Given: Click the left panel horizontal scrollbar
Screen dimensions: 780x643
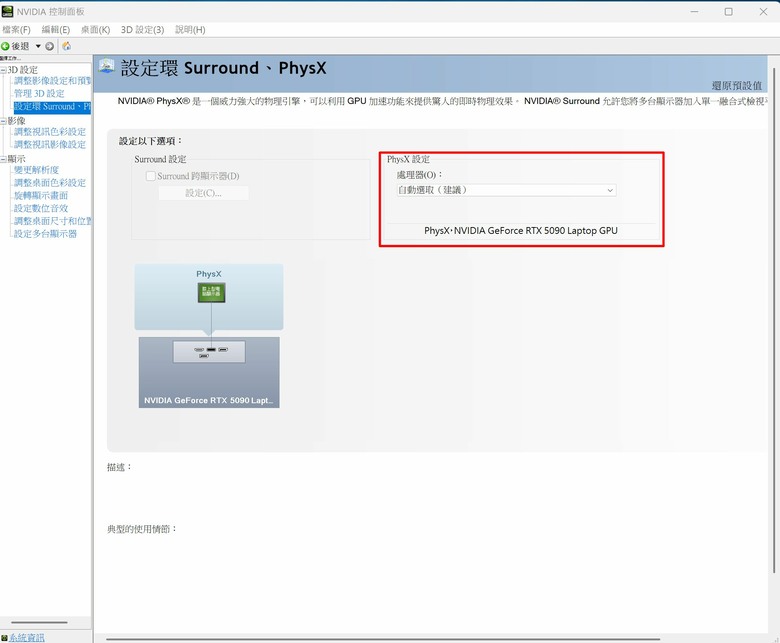Looking at the screenshot, I should point(39,622).
